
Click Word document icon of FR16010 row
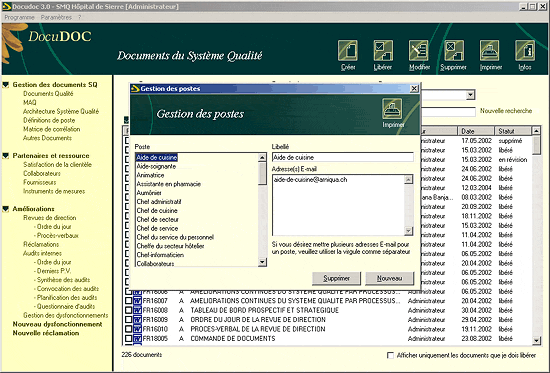(137, 329)
